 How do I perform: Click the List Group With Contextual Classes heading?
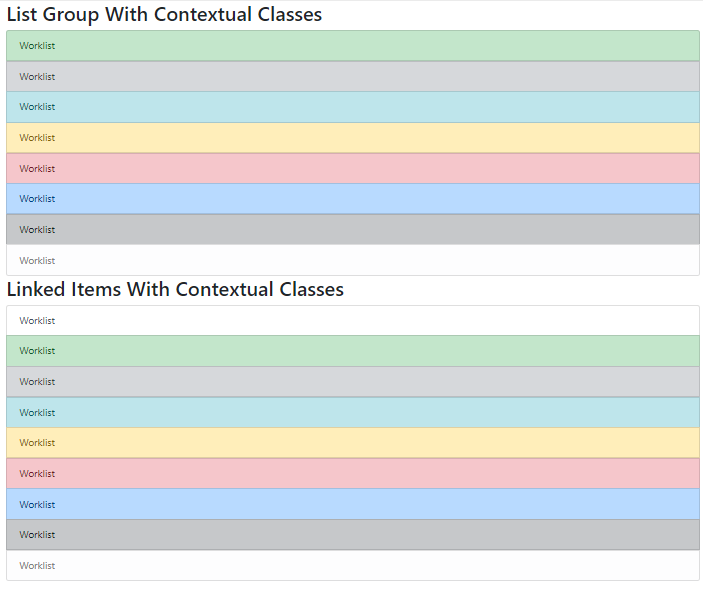pyautogui.click(x=164, y=15)
